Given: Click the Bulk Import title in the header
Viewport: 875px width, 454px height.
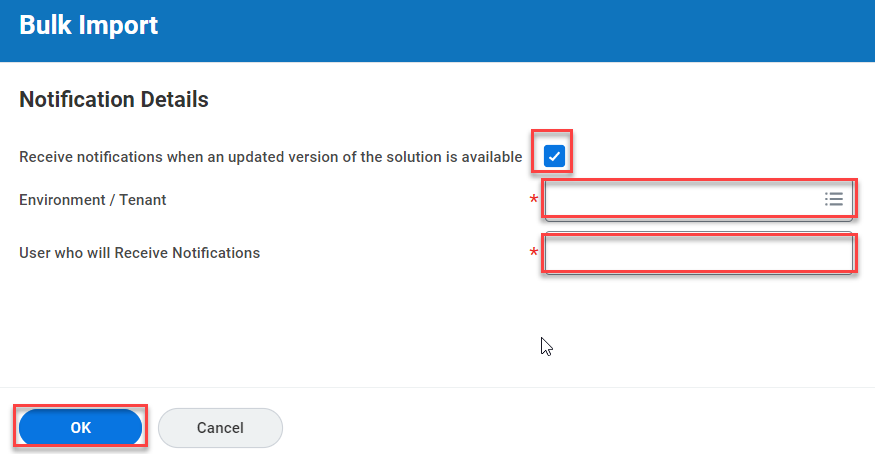Looking at the screenshot, I should (89, 26).
